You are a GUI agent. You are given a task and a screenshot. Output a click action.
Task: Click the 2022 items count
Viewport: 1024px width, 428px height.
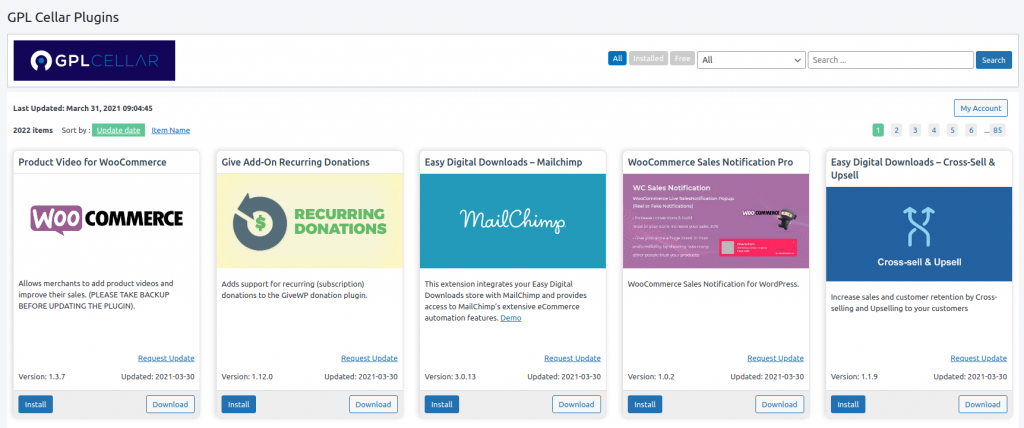(x=33, y=130)
